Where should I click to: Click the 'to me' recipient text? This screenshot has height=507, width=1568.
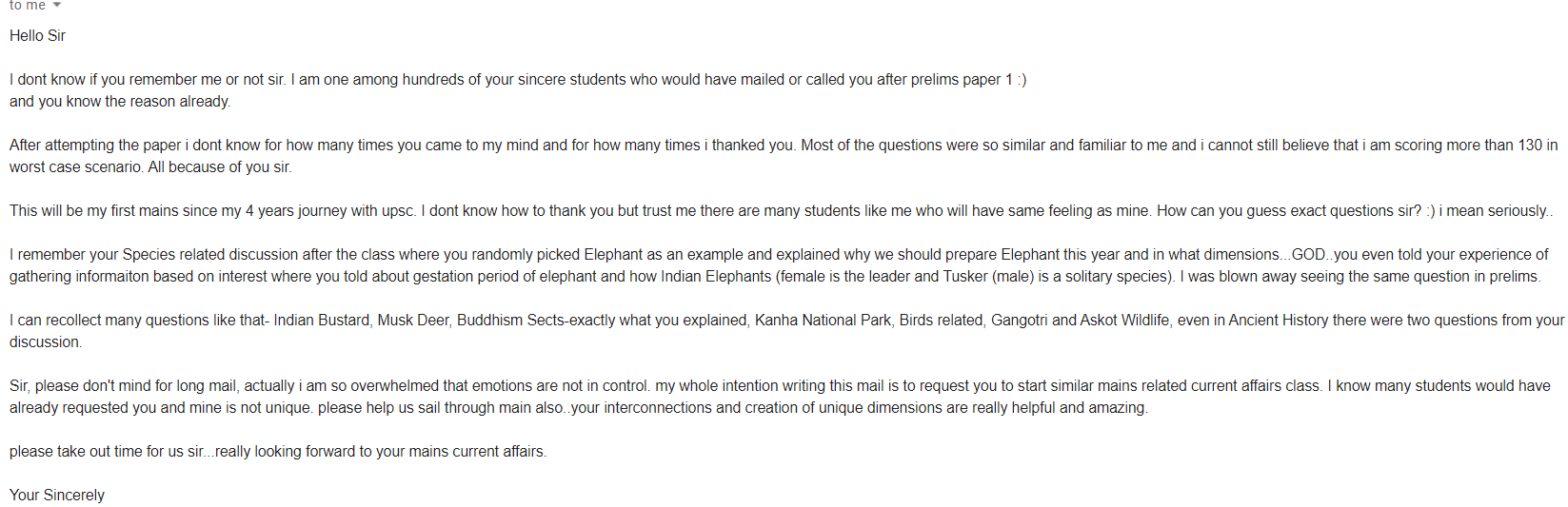(28, 6)
